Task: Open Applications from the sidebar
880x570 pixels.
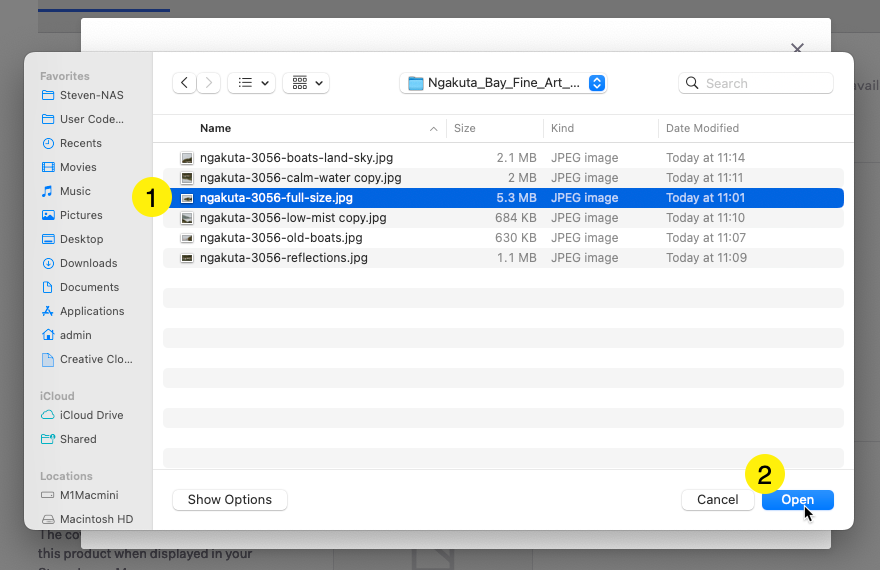Action: click(x=92, y=311)
